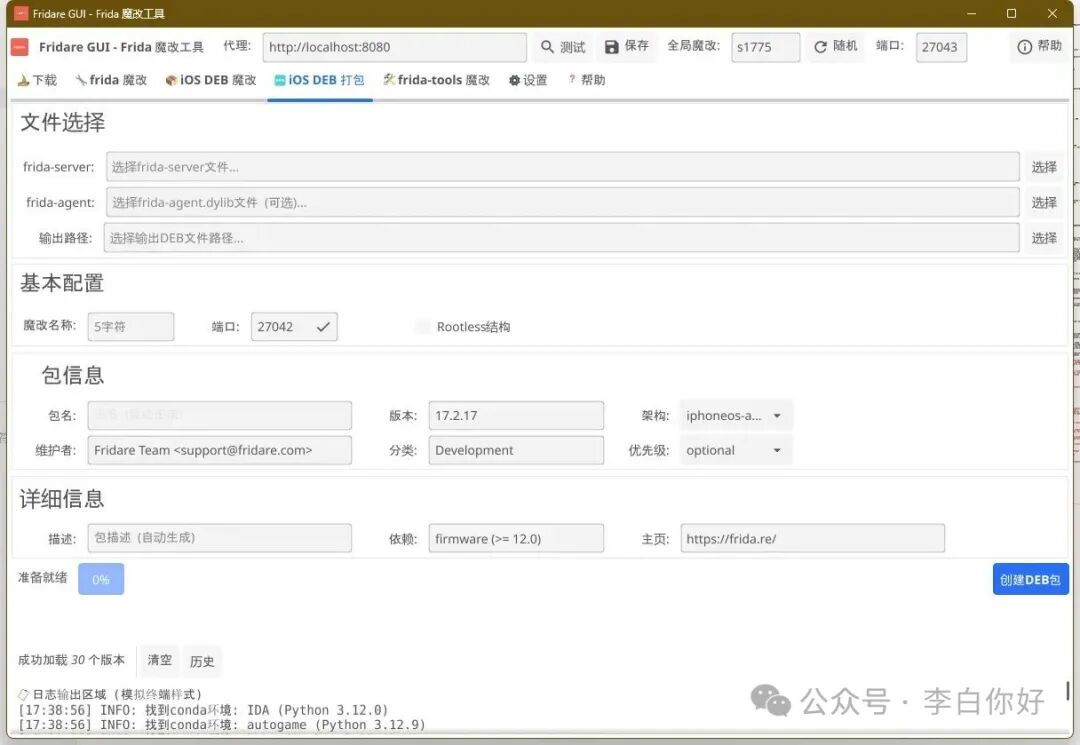Edit the 版本 17.2.17 field
The image size is (1080, 745).
[516, 415]
